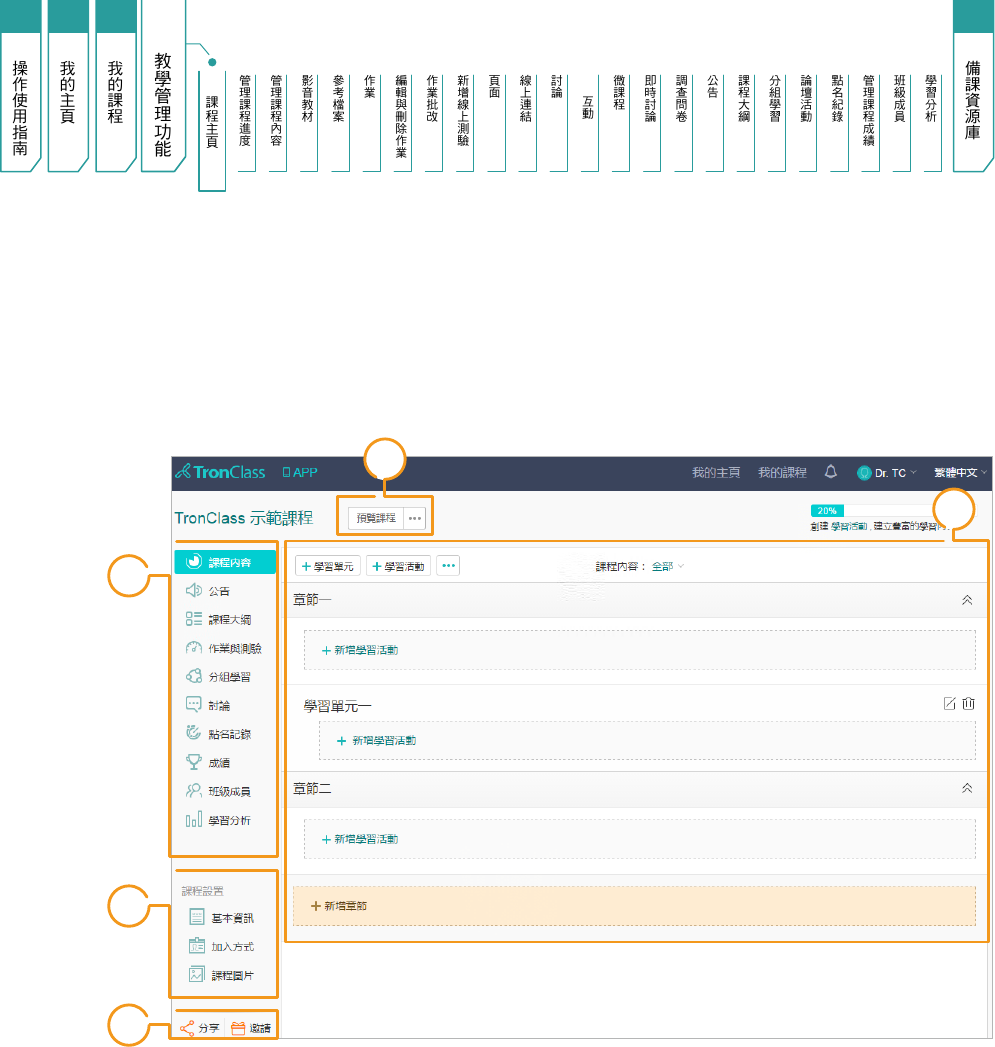
Task: Click the TronClass 示範課程 title
Action: pos(244,518)
